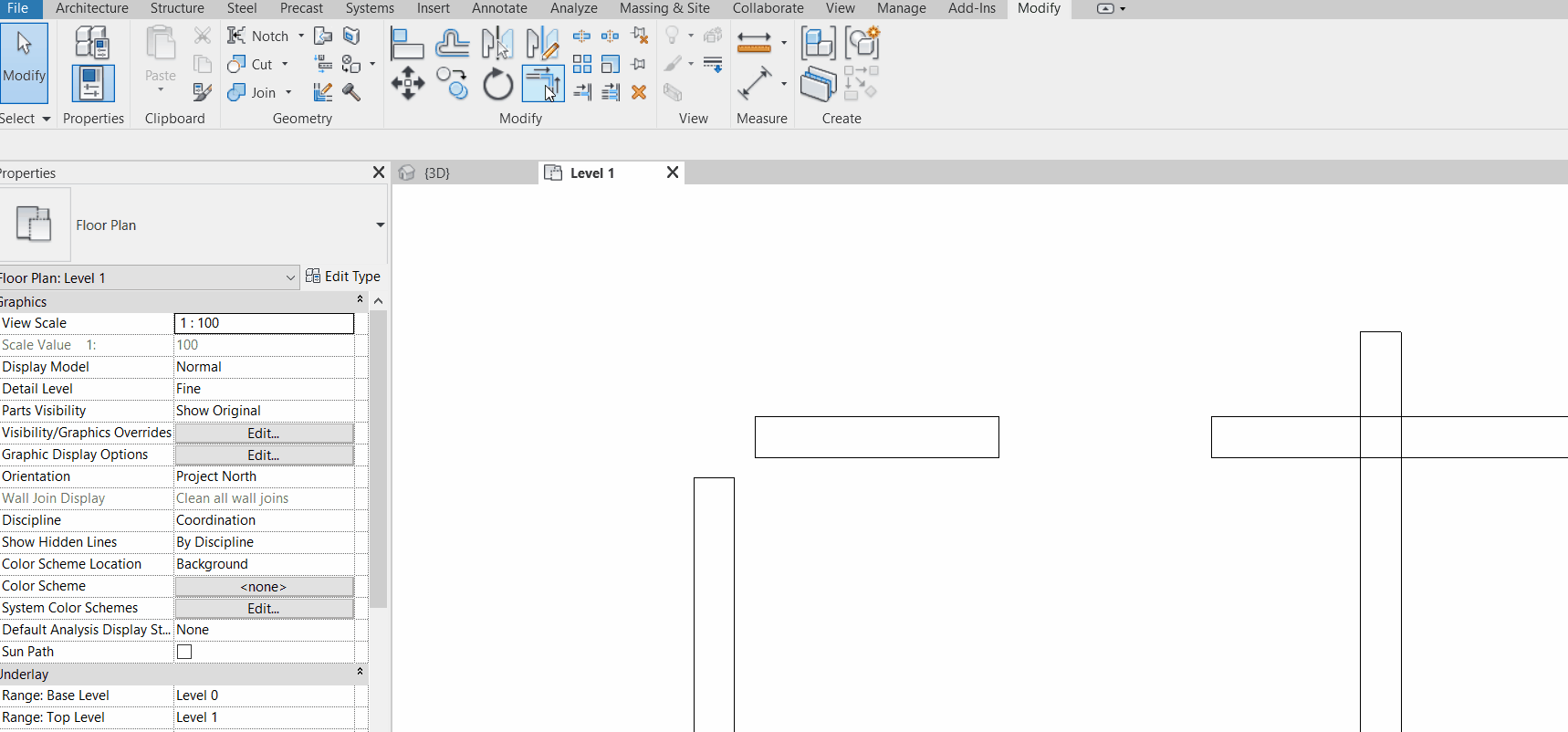Screen dimensions: 1568x732
Task: Click the Pin tool
Action: pyautogui.click(x=640, y=64)
